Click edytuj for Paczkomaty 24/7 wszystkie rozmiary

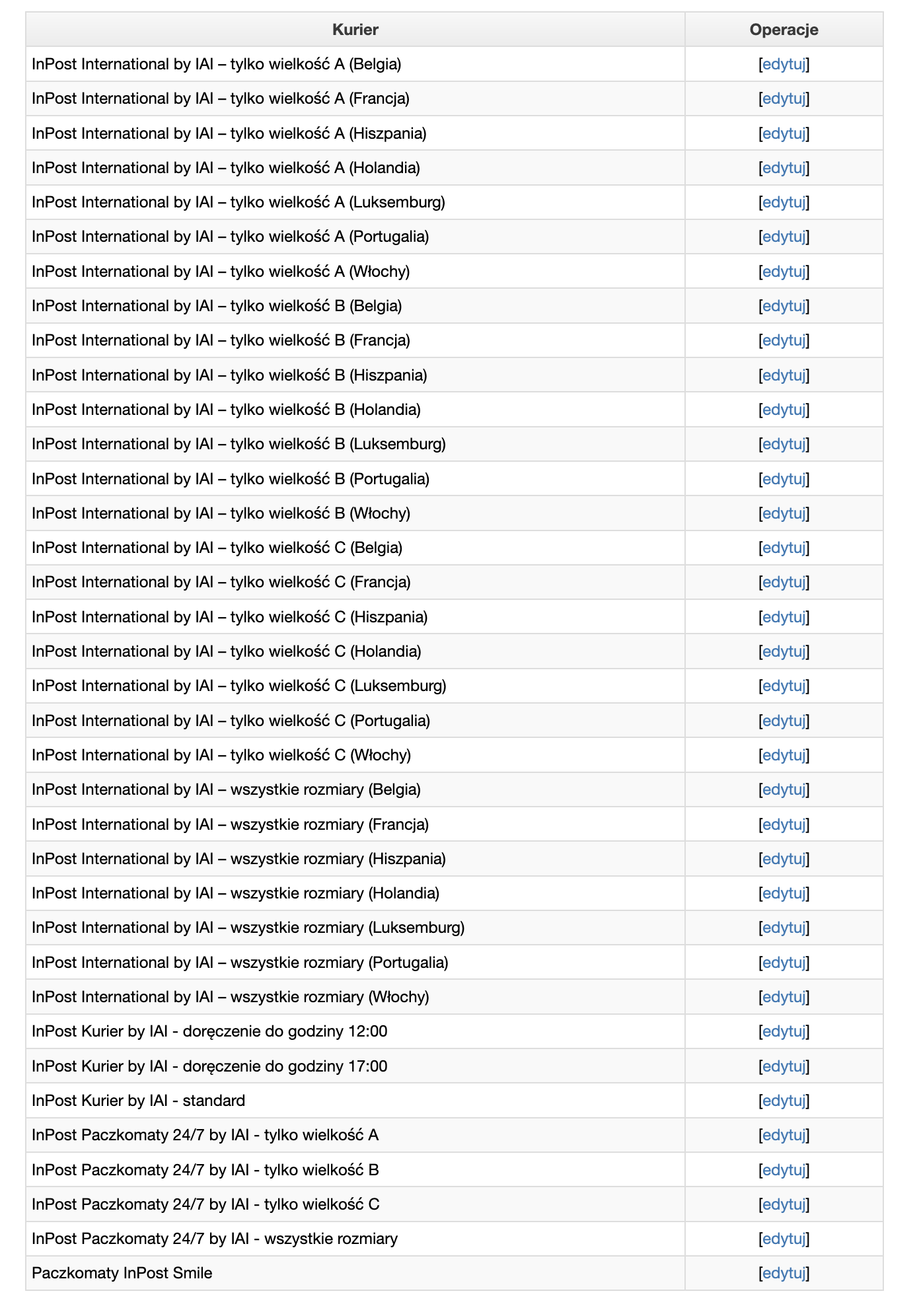tap(784, 1239)
